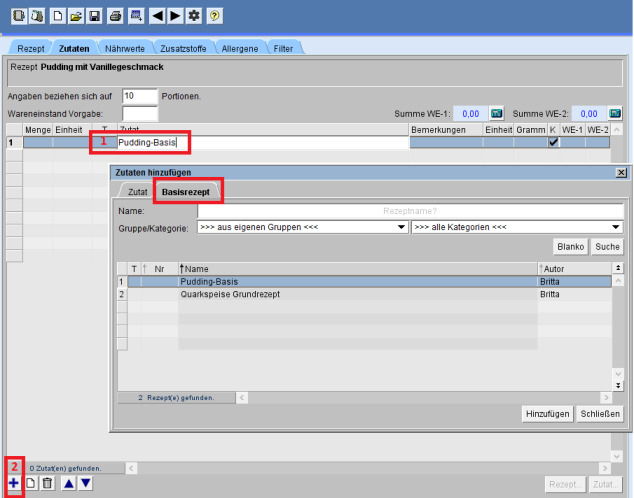Open the 'alle Kategorien' dropdown

[x=516, y=227]
